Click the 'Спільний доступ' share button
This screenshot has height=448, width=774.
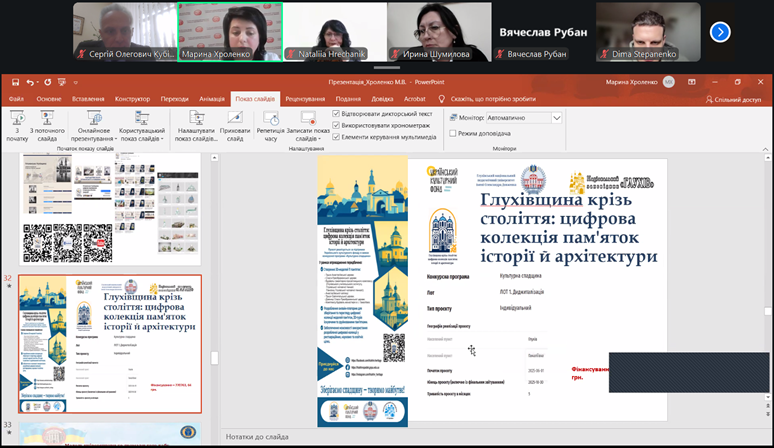pos(732,99)
